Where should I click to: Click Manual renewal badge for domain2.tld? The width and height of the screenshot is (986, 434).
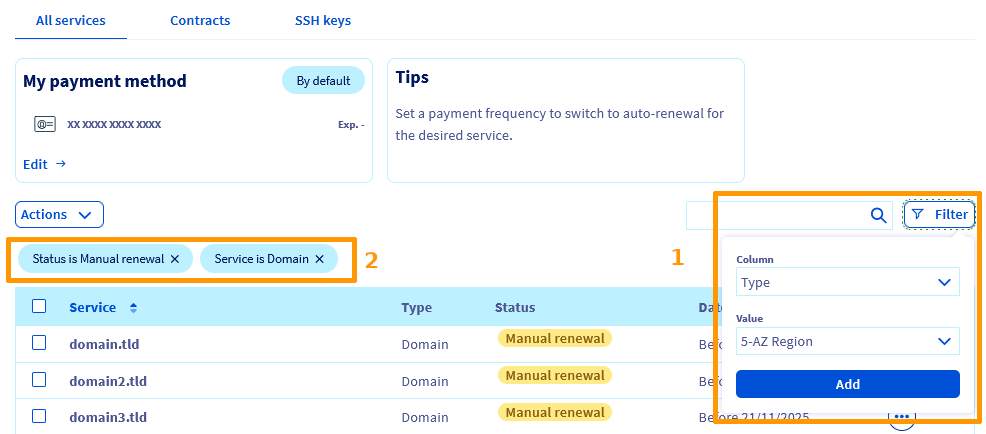point(555,376)
